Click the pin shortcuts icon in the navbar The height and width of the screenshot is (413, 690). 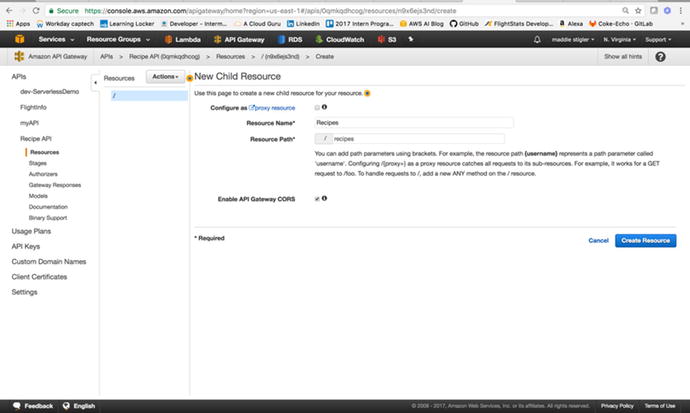411,39
